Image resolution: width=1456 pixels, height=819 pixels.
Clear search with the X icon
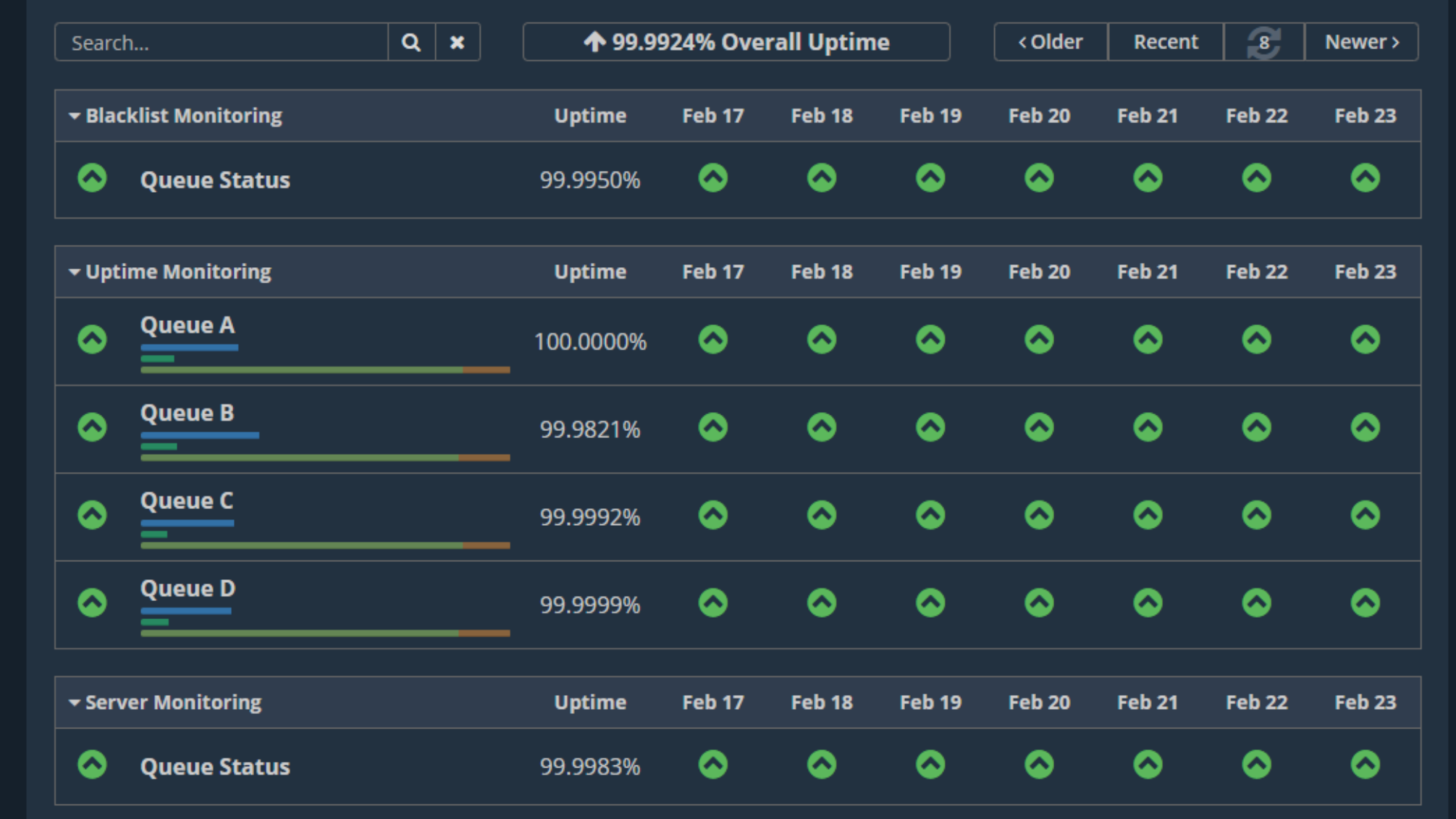click(457, 43)
